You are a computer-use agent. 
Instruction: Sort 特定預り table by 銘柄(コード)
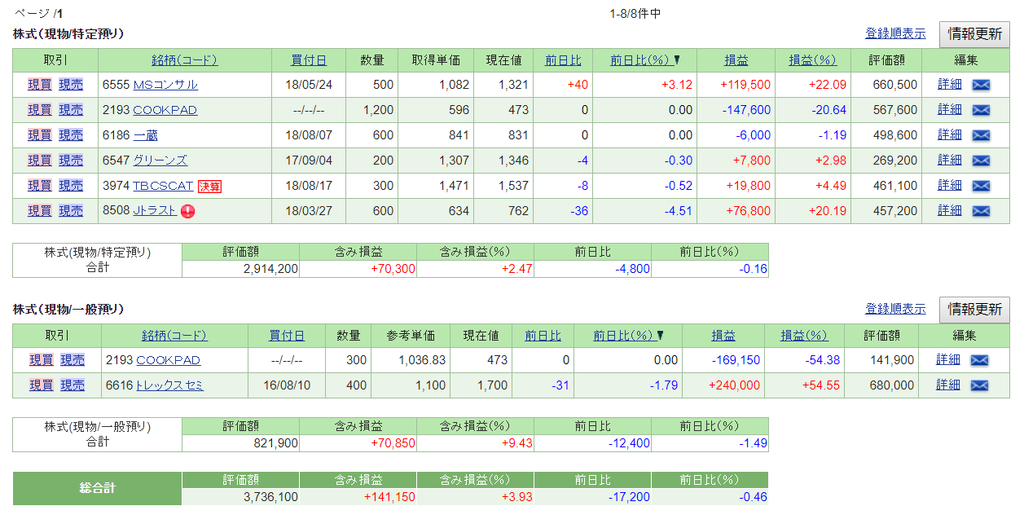pos(185,60)
